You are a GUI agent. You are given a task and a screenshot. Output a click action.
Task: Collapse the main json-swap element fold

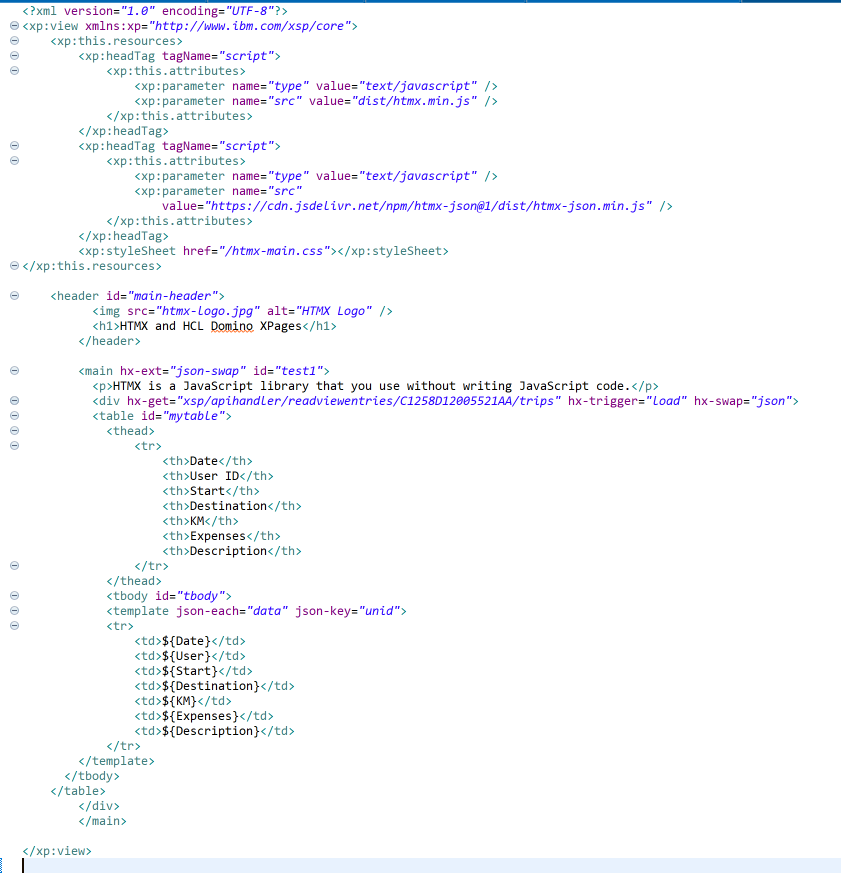[13, 371]
